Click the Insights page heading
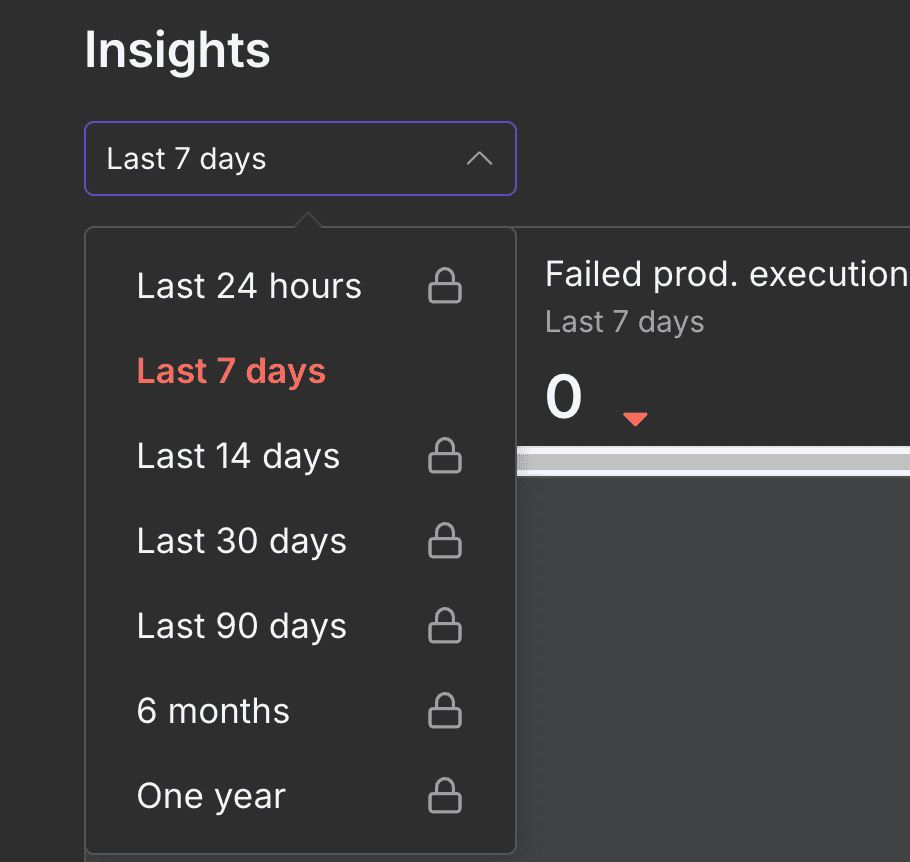This screenshot has width=910, height=862. point(177,50)
